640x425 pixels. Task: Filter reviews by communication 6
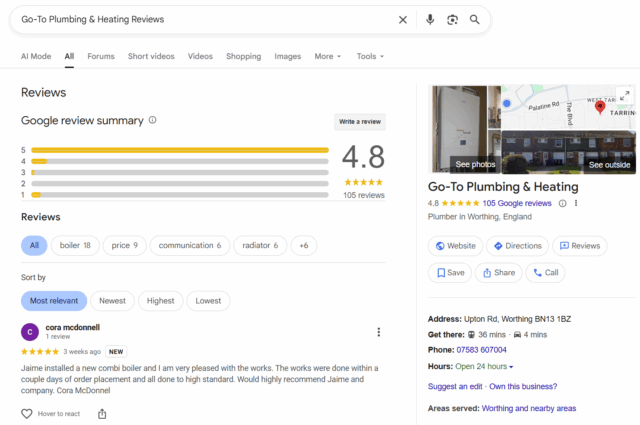pos(190,245)
